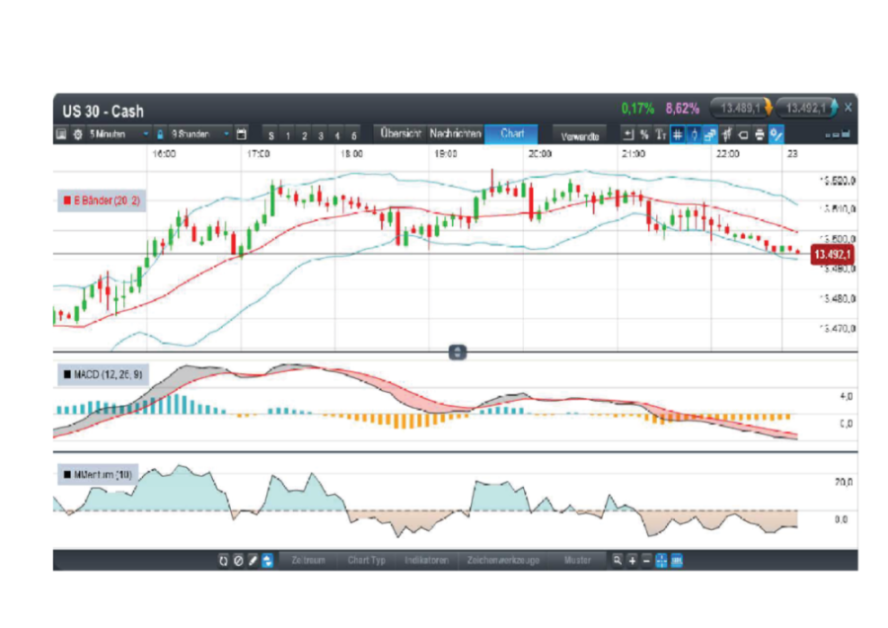Zoom in with the plus icon

point(632,561)
